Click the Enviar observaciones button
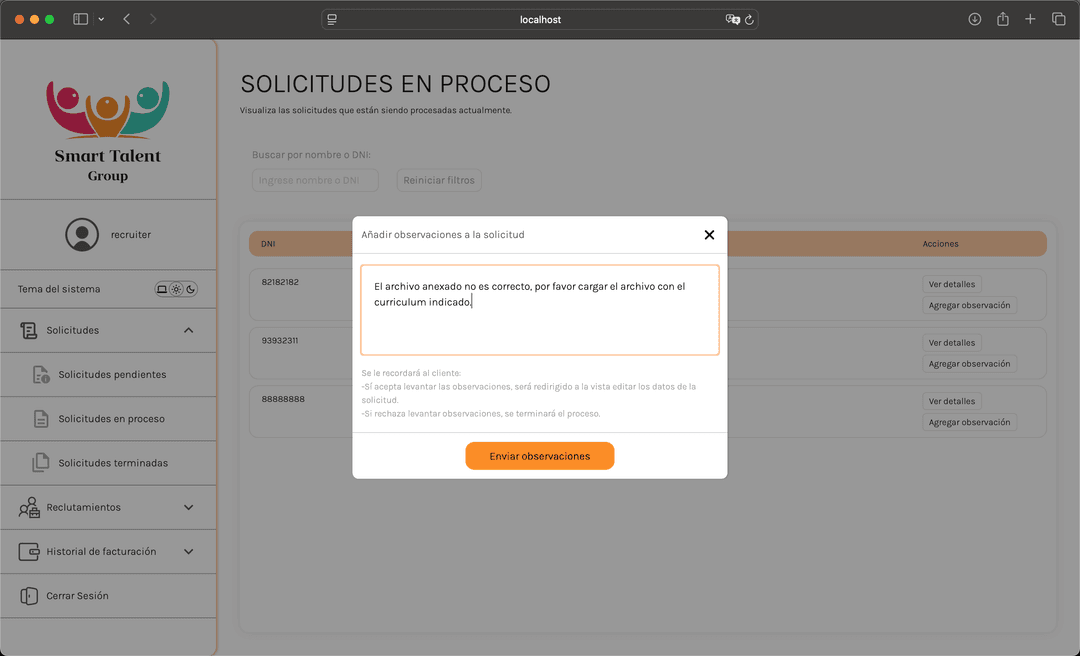The image size is (1080, 656). [539, 456]
